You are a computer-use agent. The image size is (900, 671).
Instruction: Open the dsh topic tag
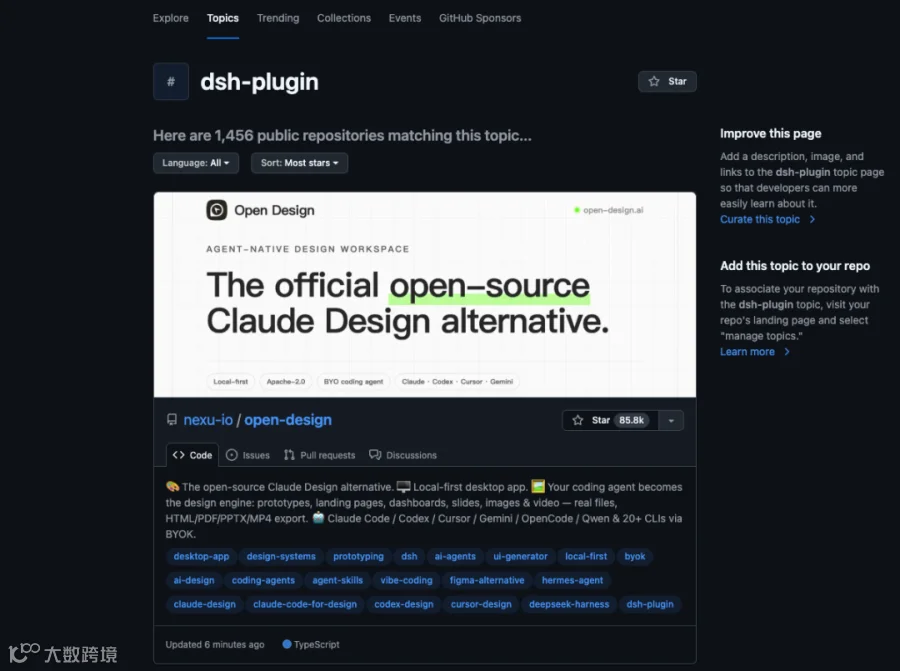coord(409,556)
